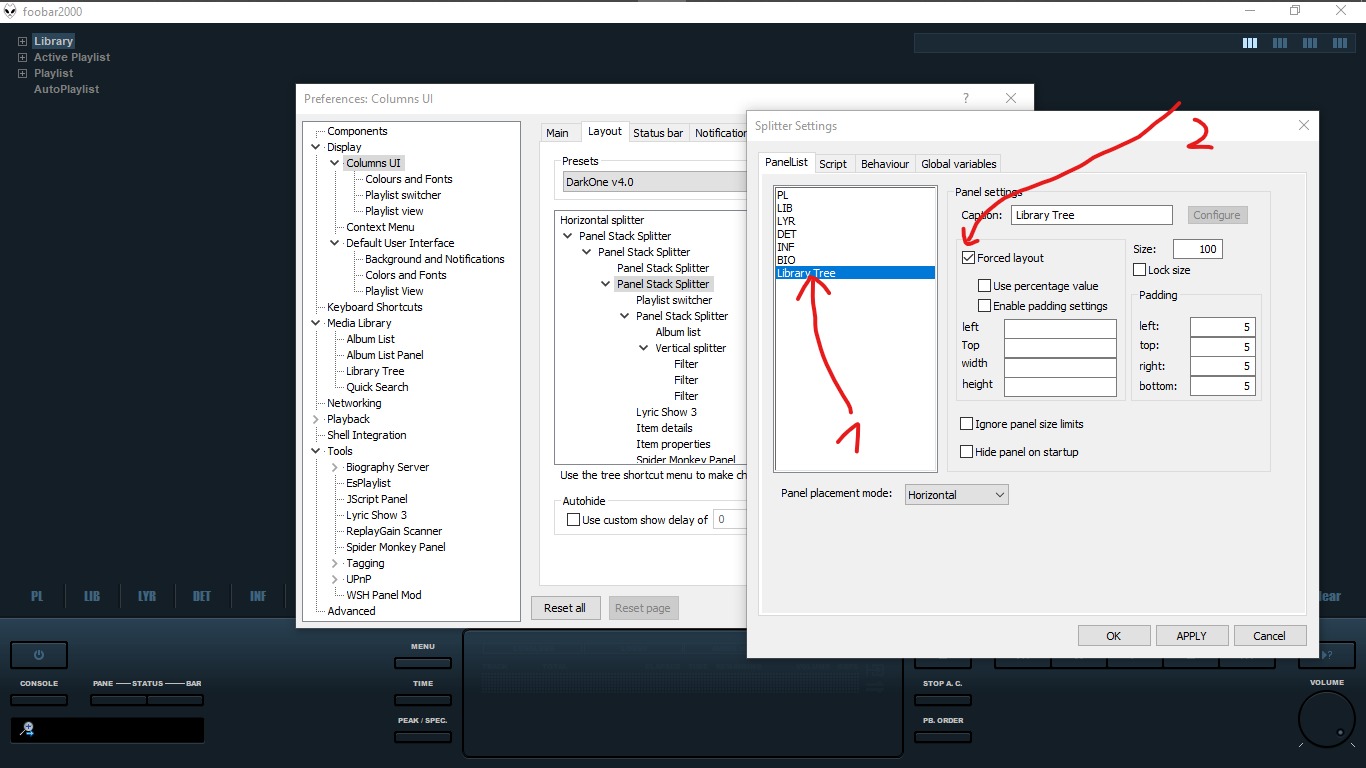Enable Ignore panel size limits
1366x768 pixels.
pos(966,424)
